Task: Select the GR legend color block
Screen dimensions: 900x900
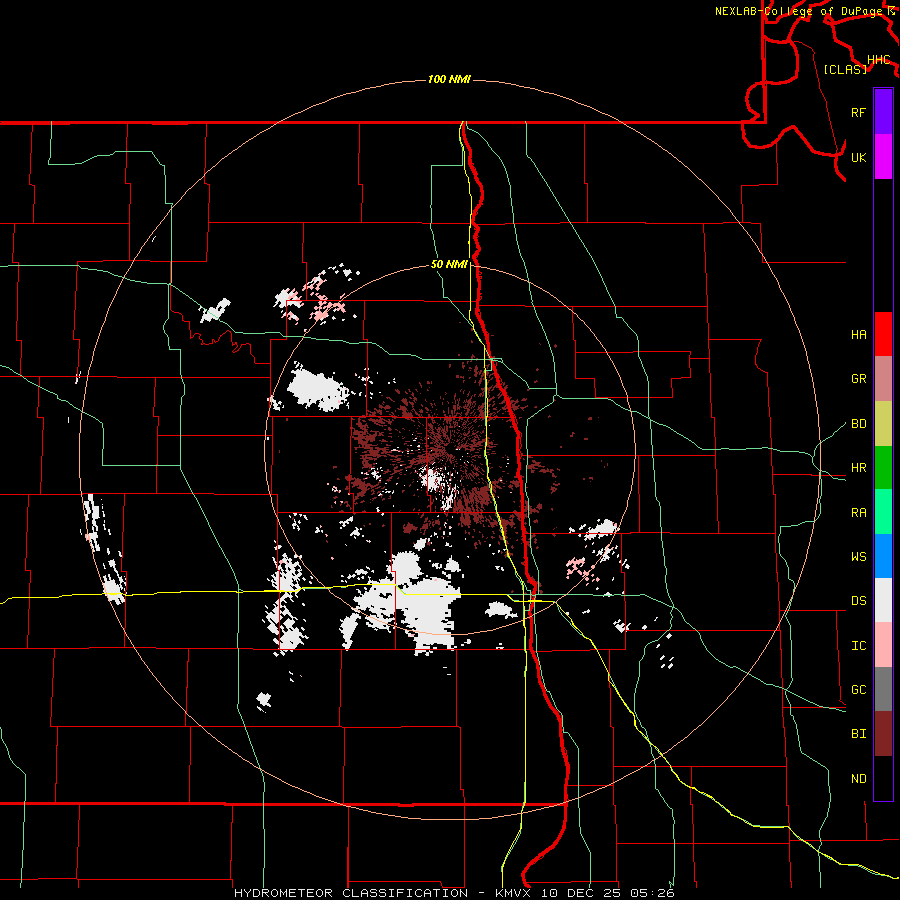Action: coord(883,379)
